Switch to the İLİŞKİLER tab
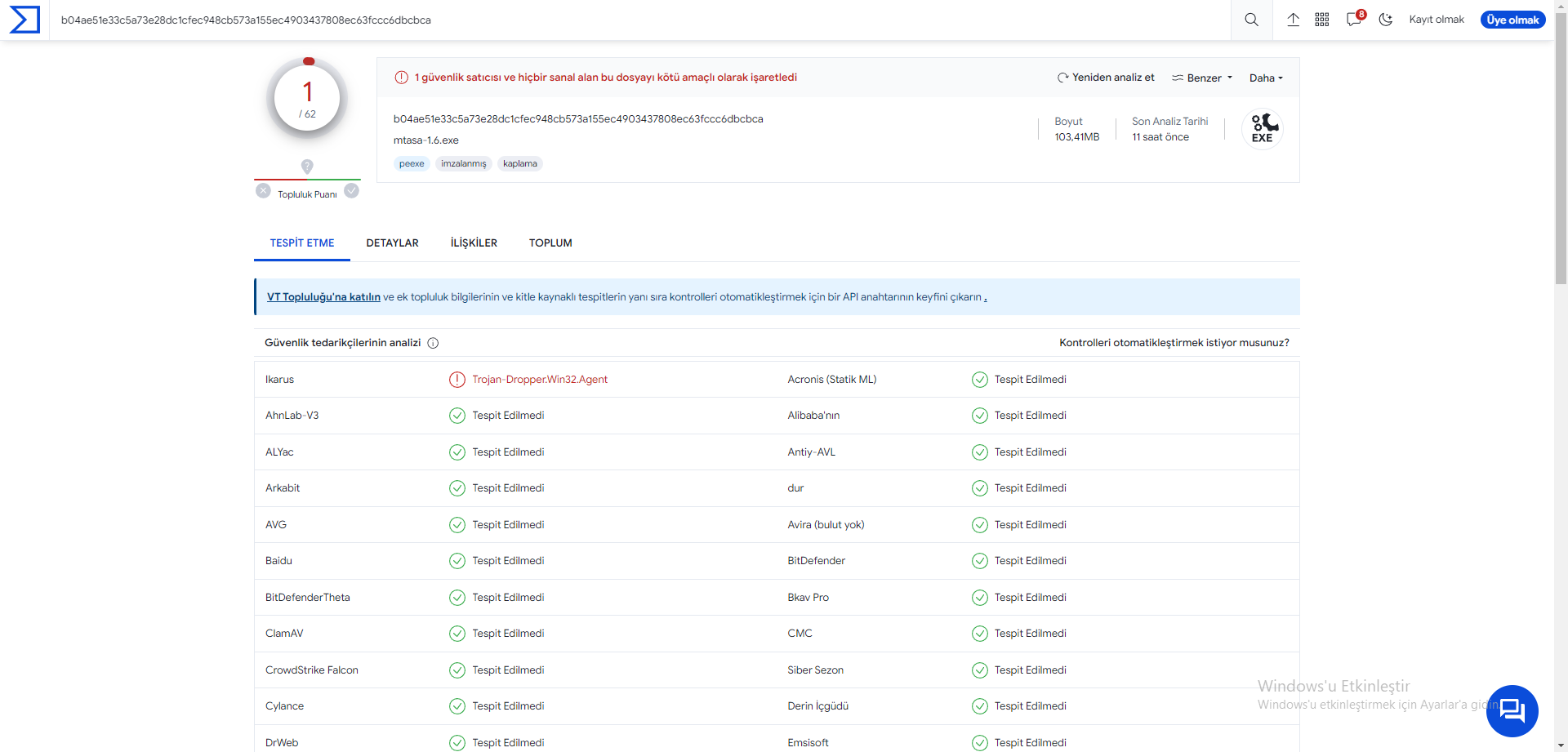 tap(474, 243)
